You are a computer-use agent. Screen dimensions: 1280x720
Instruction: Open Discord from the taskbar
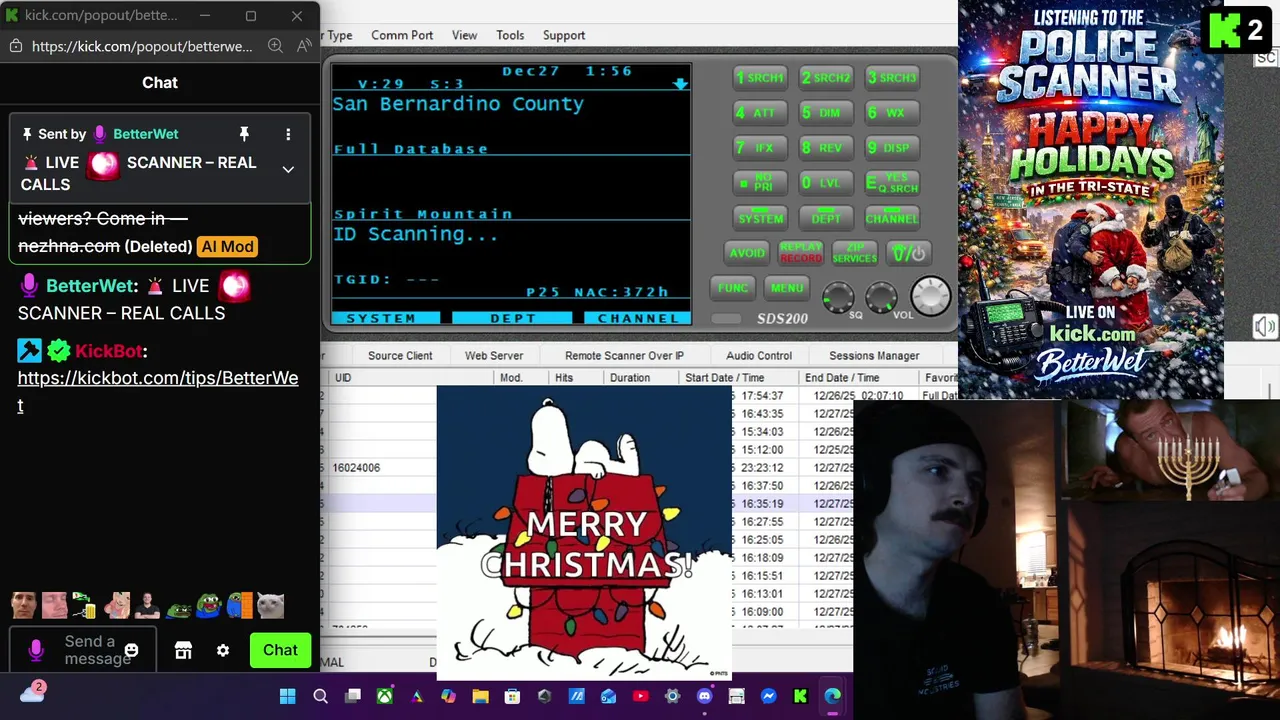(x=704, y=696)
